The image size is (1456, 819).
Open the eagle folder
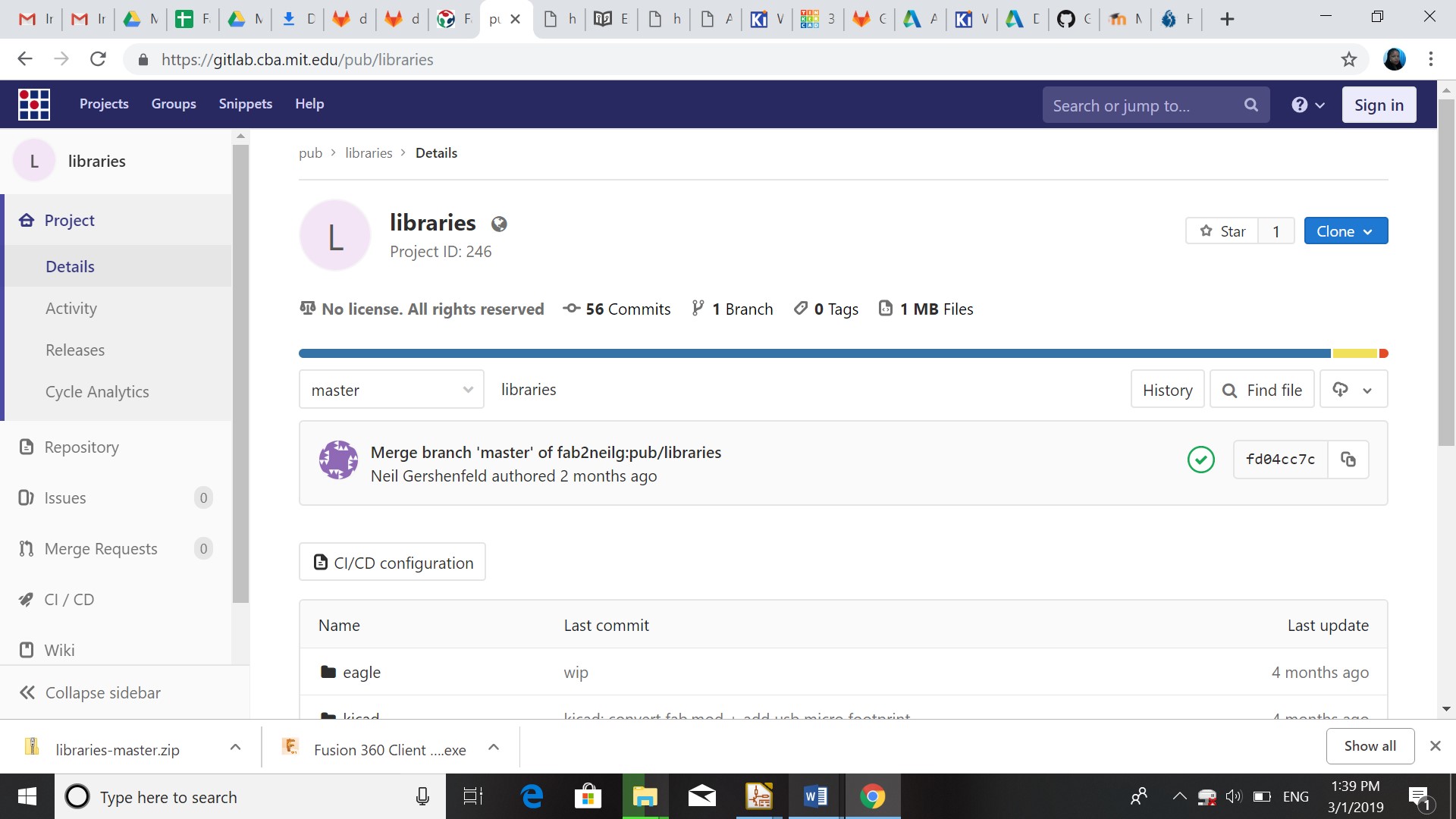pos(361,673)
